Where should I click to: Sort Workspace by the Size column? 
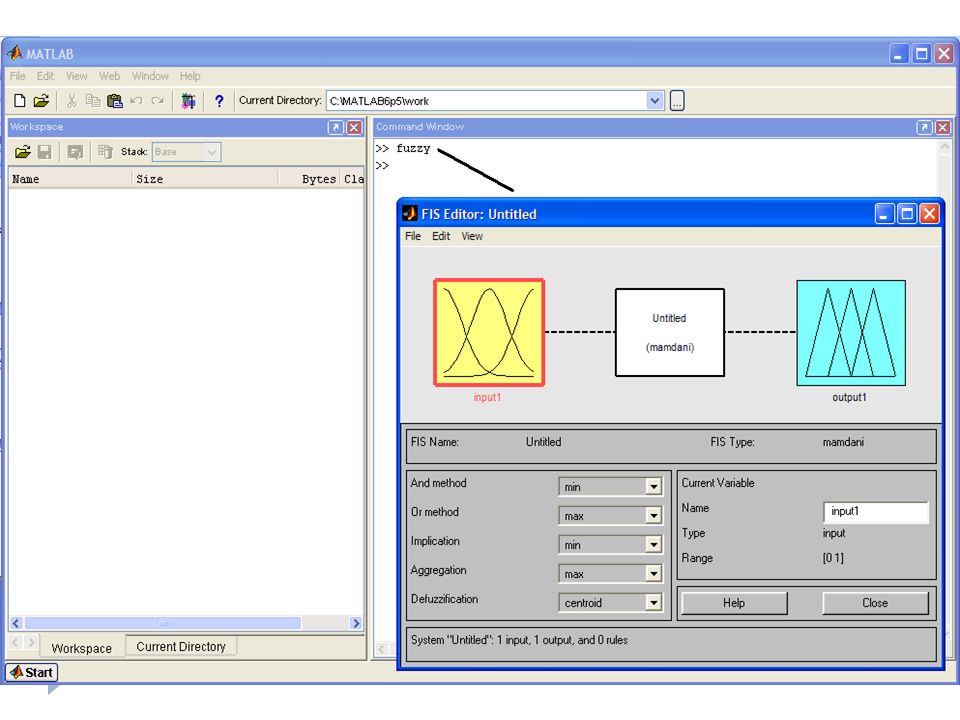pyautogui.click(x=204, y=179)
